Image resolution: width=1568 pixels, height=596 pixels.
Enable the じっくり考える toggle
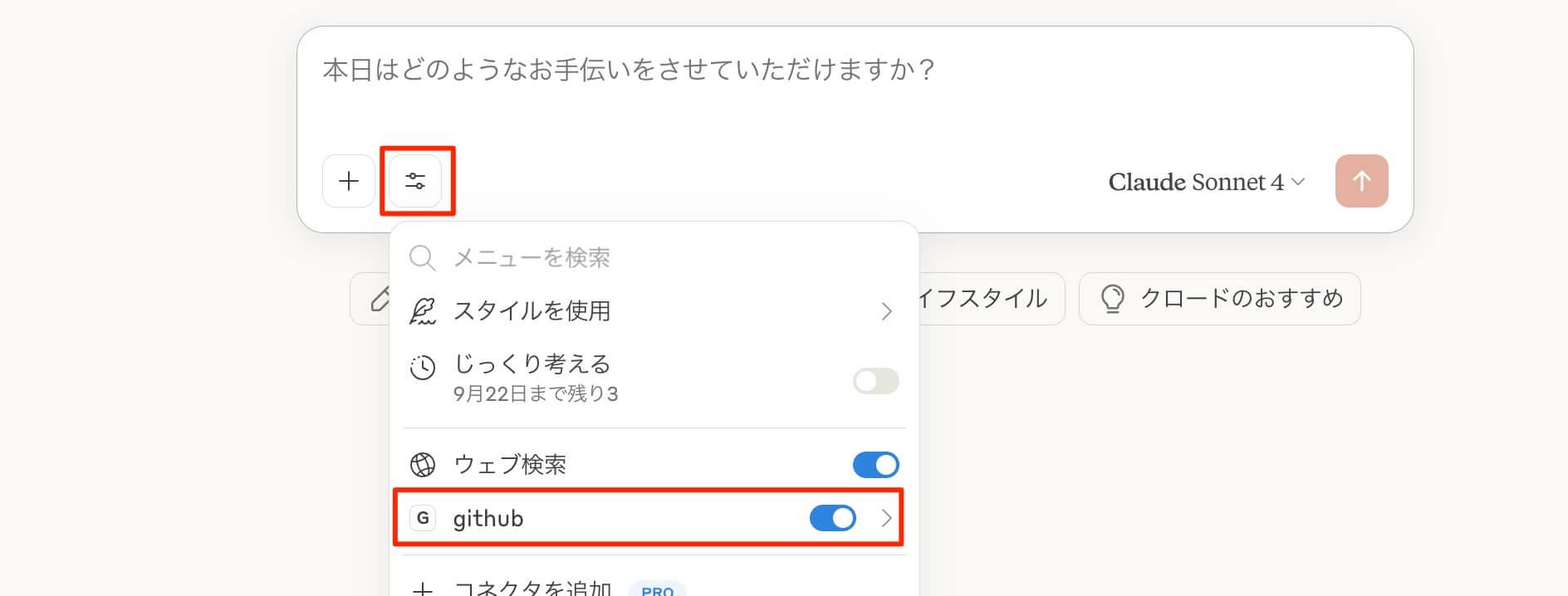click(875, 381)
